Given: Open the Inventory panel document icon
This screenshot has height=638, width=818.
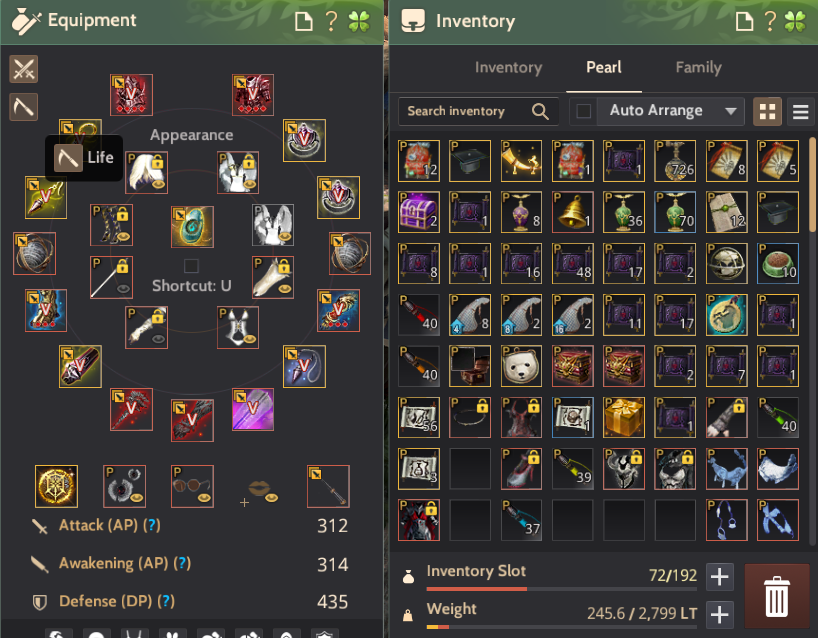Looking at the screenshot, I should [744, 21].
